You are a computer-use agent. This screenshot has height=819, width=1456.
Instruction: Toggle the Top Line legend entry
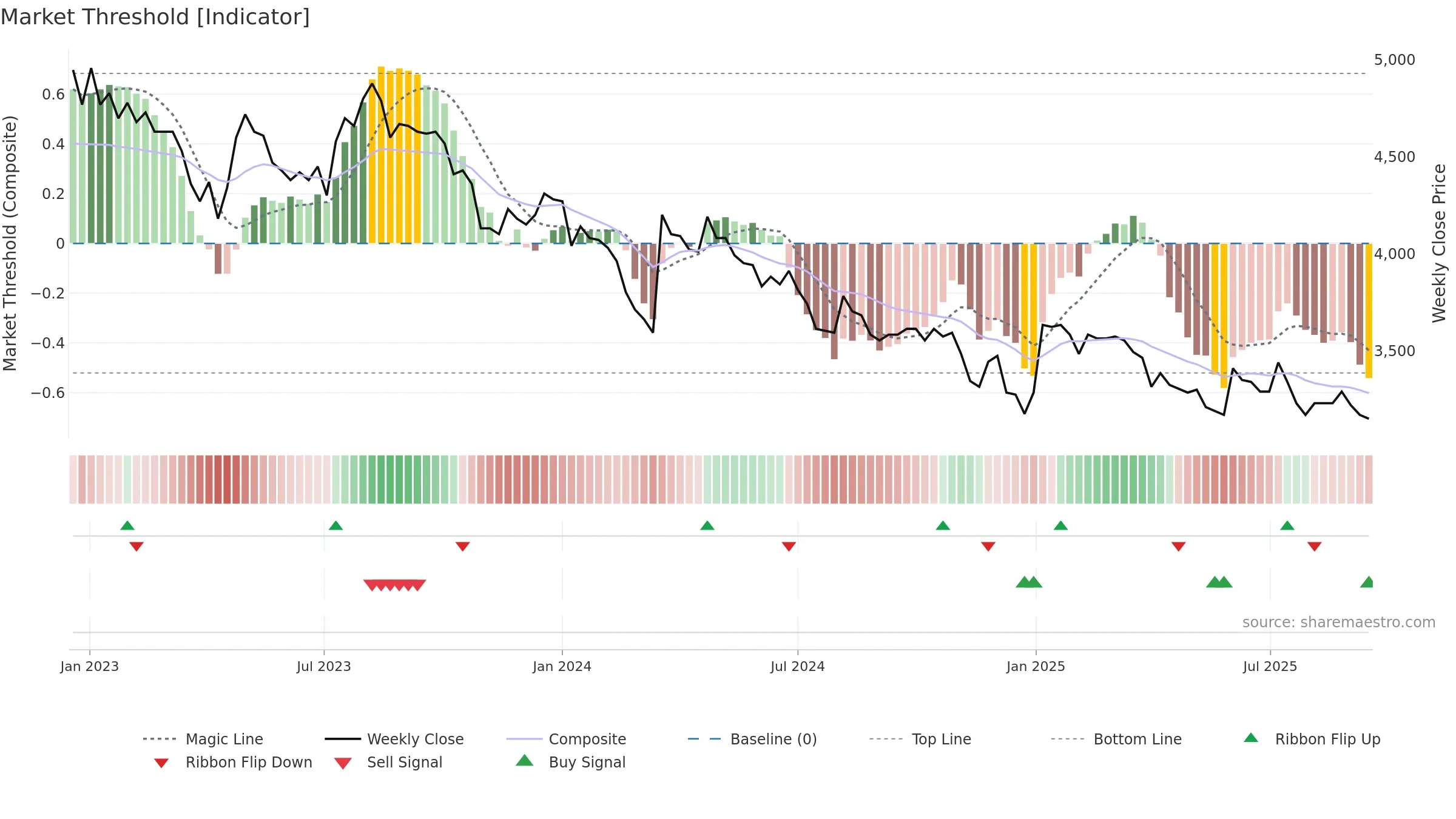click(920, 739)
